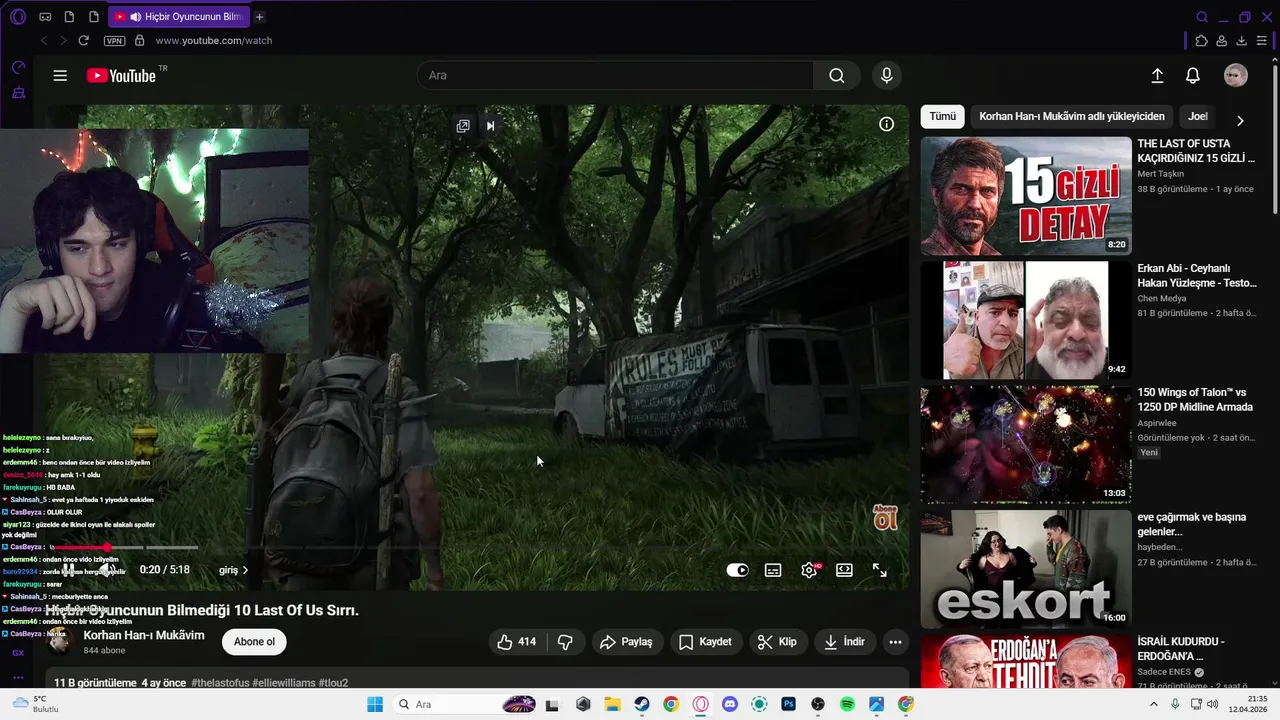This screenshot has width=1280, height=720.
Task: Open the more actions three-dot menu
Action: 895,642
